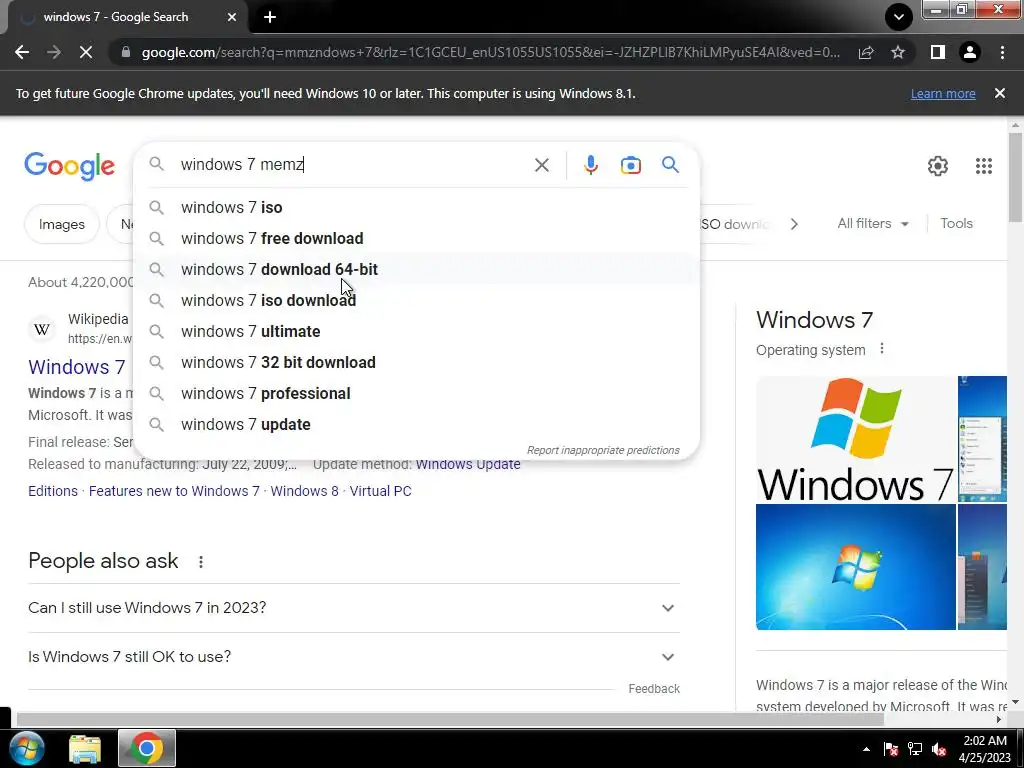Open 'Features new to Windows 7' sublink

(x=174, y=491)
